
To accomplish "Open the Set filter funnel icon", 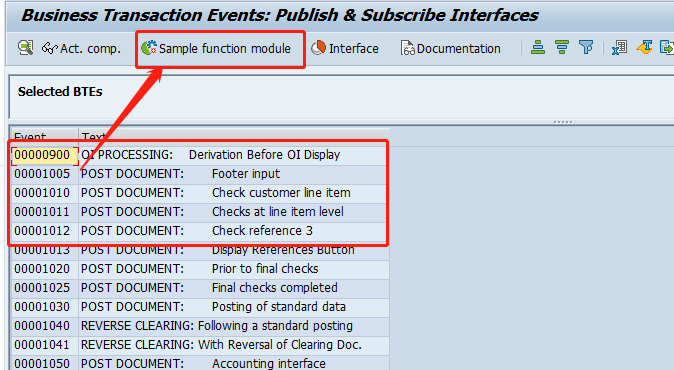I will point(585,47).
